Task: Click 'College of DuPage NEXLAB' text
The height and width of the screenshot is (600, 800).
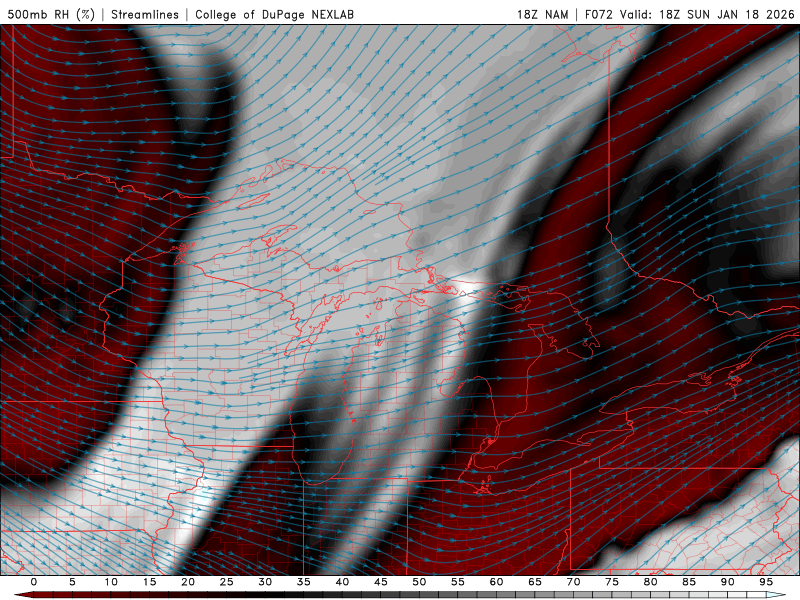Action: click(x=274, y=14)
